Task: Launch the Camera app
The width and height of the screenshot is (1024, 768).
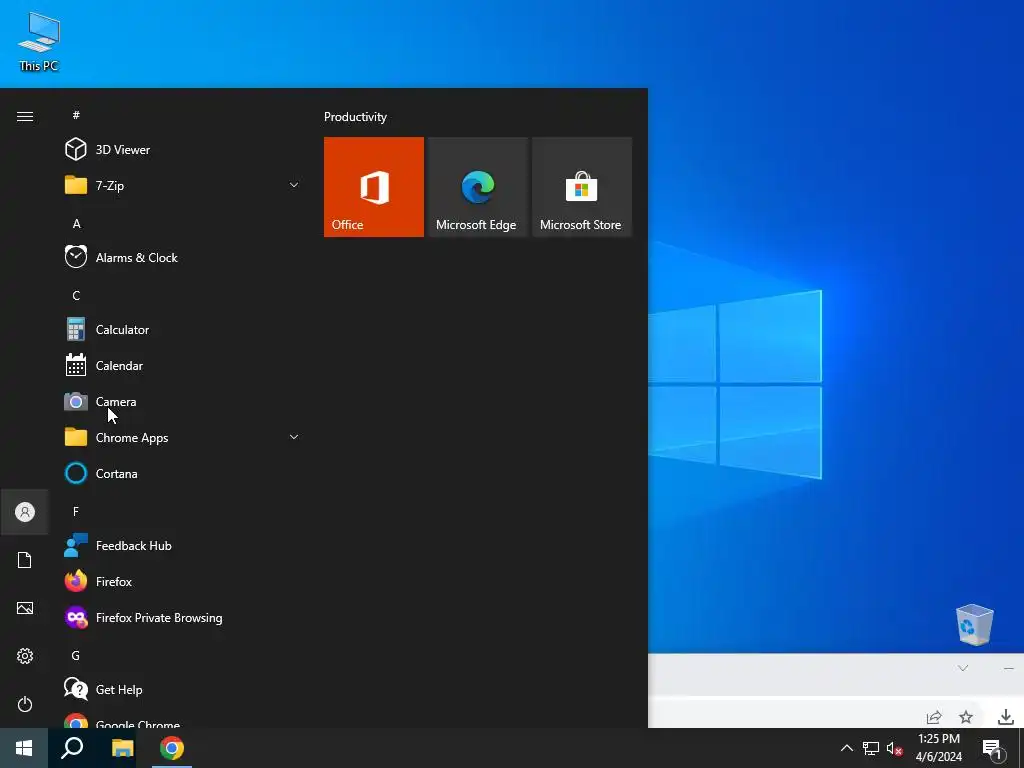Action: [182, 402]
